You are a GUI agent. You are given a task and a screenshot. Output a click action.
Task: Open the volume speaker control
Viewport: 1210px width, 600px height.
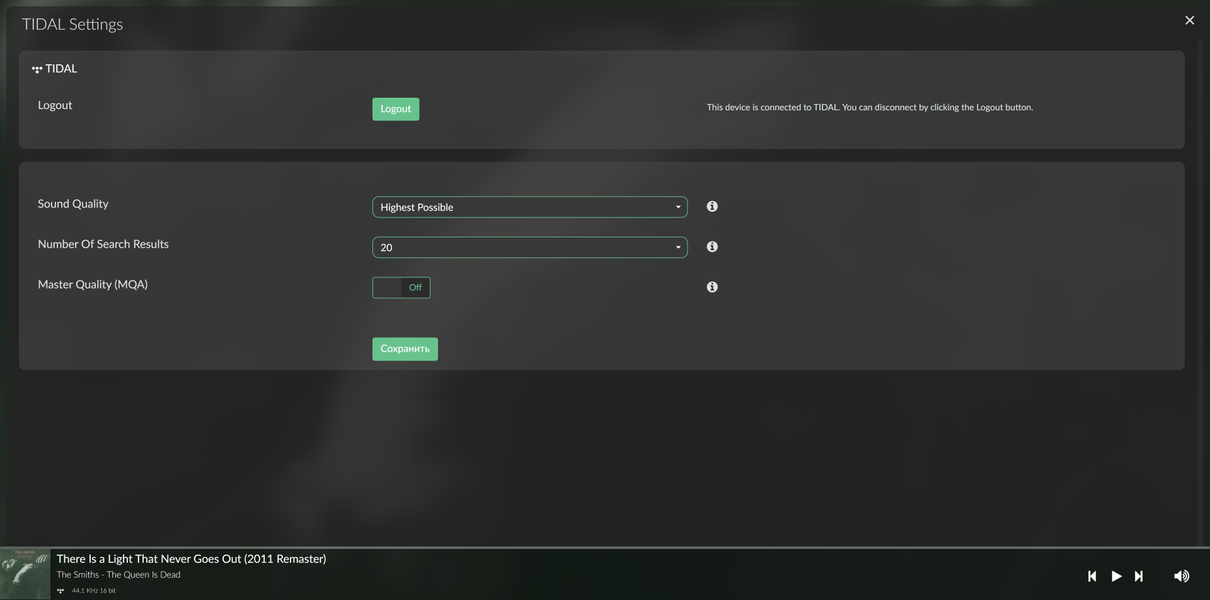(x=1181, y=576)
